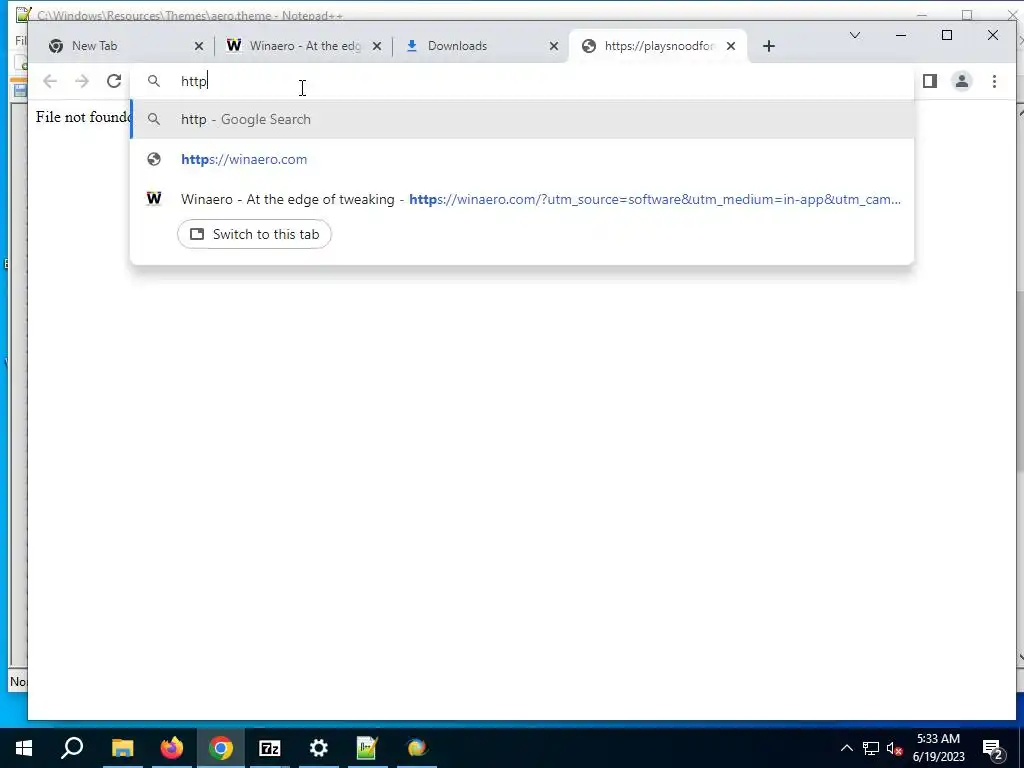Click the globe icon beside https://winaero.com
Screen dimensions: 1024x768
[153, 159]
